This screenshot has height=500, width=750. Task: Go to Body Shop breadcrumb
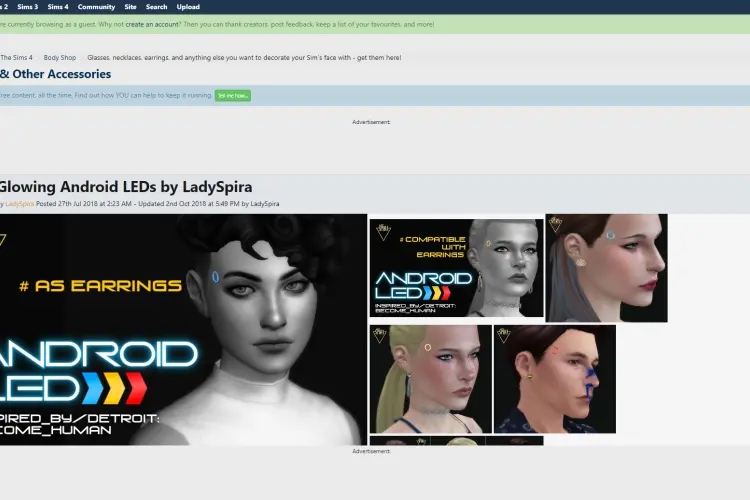[60, 57]
